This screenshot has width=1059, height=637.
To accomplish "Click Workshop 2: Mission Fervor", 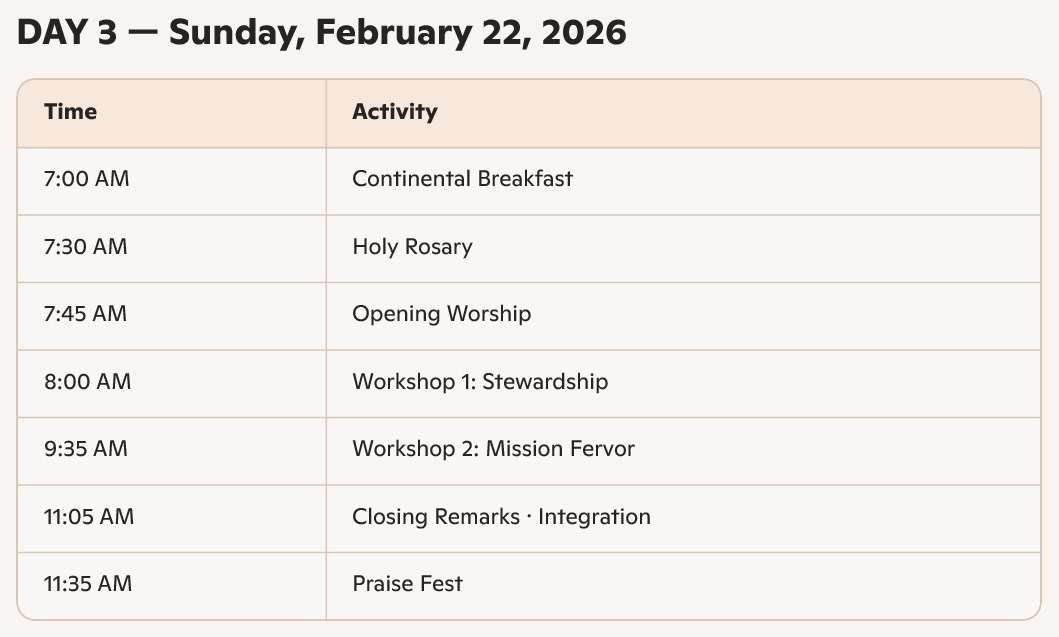I will [x=493, y=449].
